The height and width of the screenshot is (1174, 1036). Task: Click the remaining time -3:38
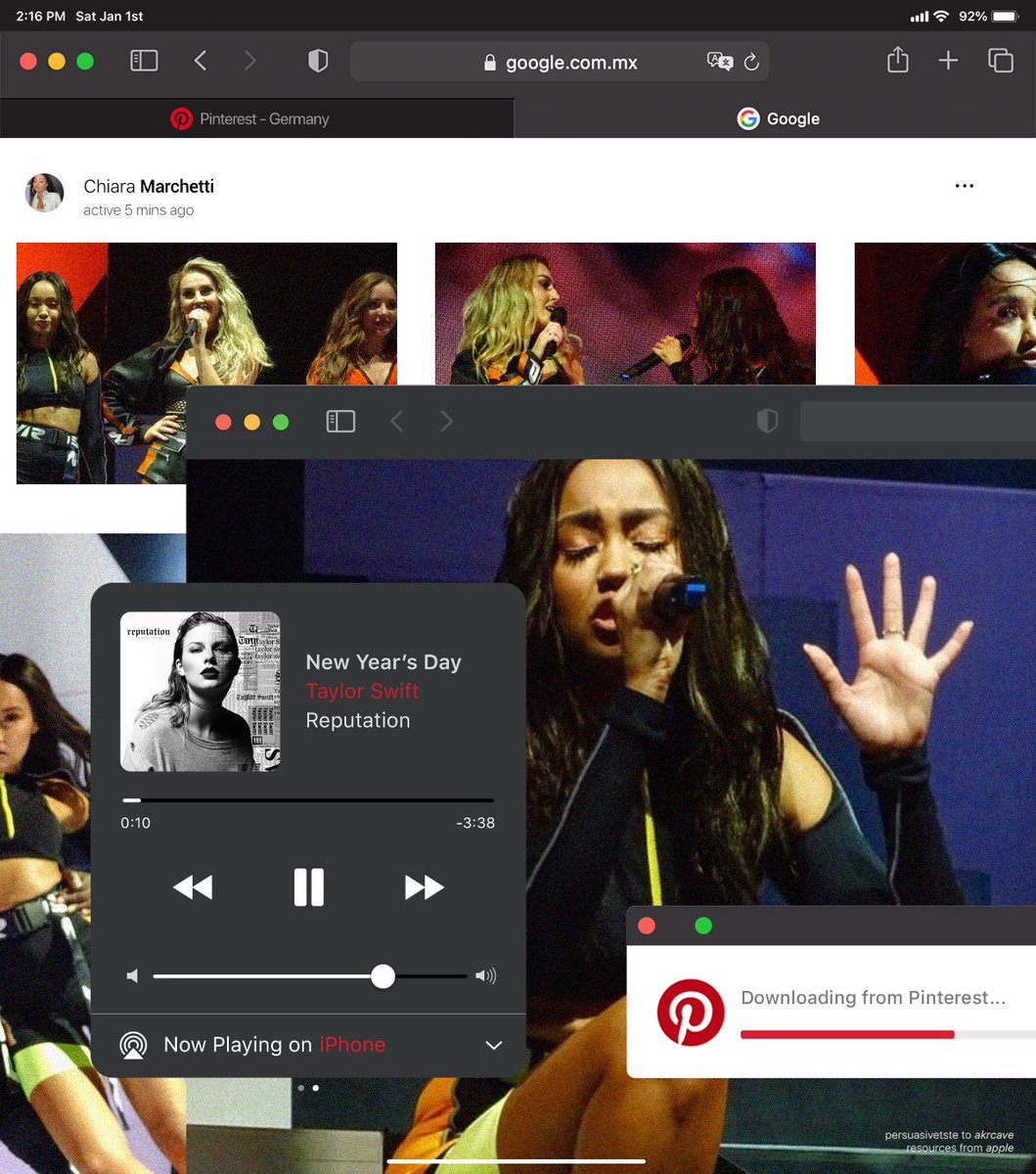(x=475, y=823)
